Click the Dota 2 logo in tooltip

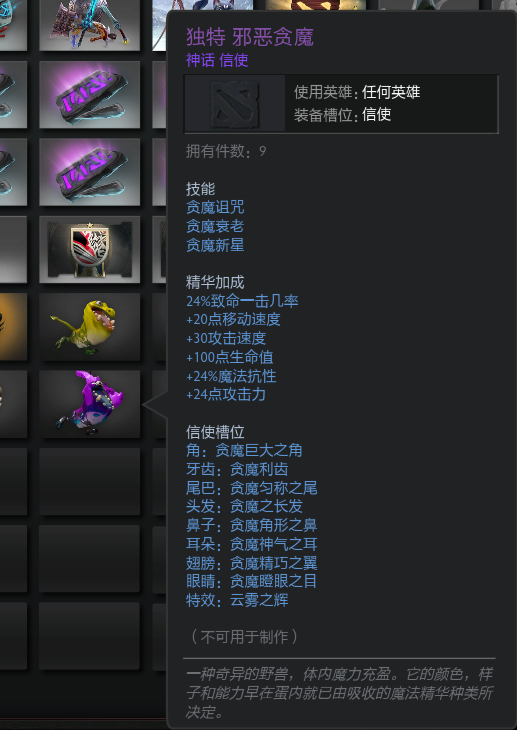click(x=235, y=103)
